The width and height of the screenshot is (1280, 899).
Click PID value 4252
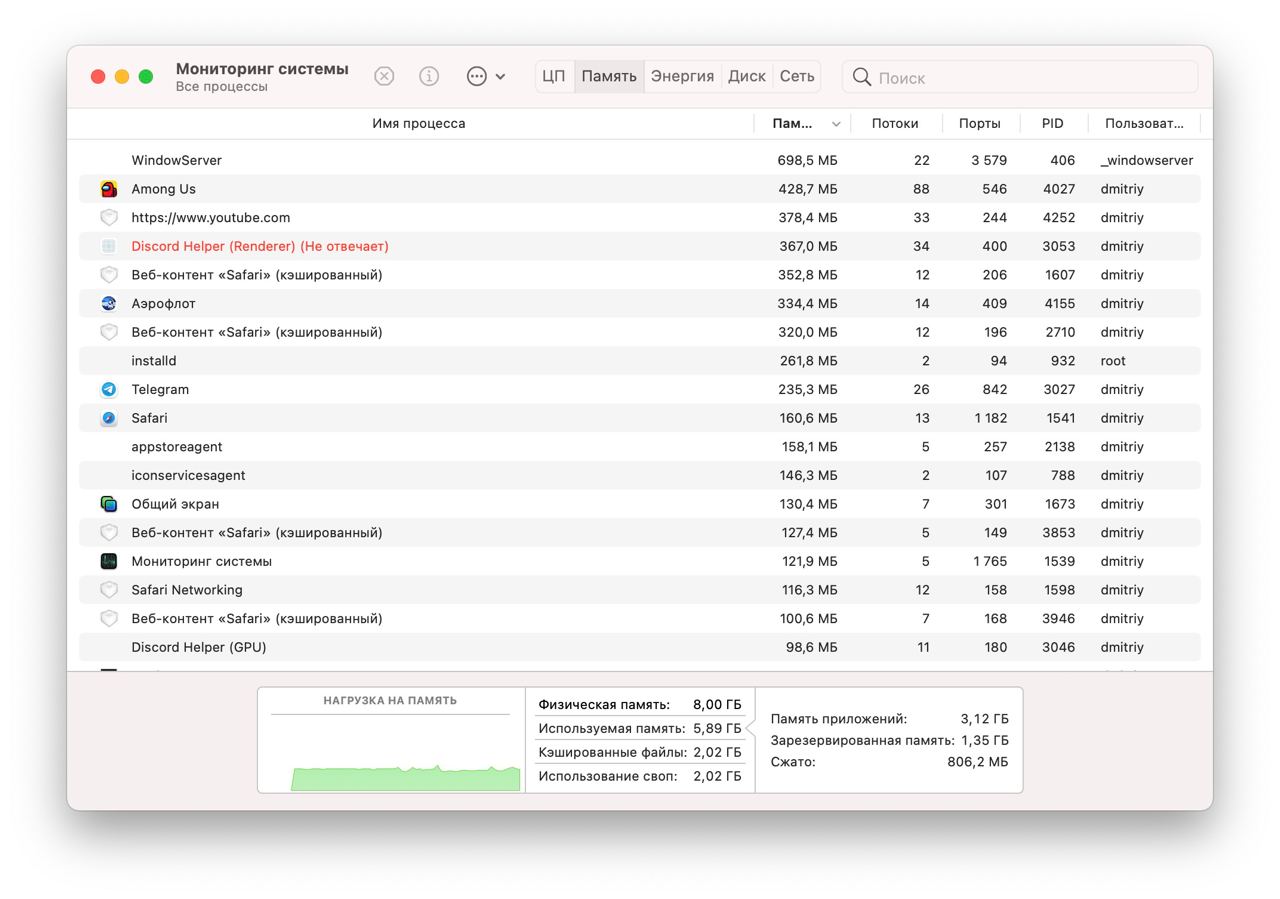tap(1059, 217)
